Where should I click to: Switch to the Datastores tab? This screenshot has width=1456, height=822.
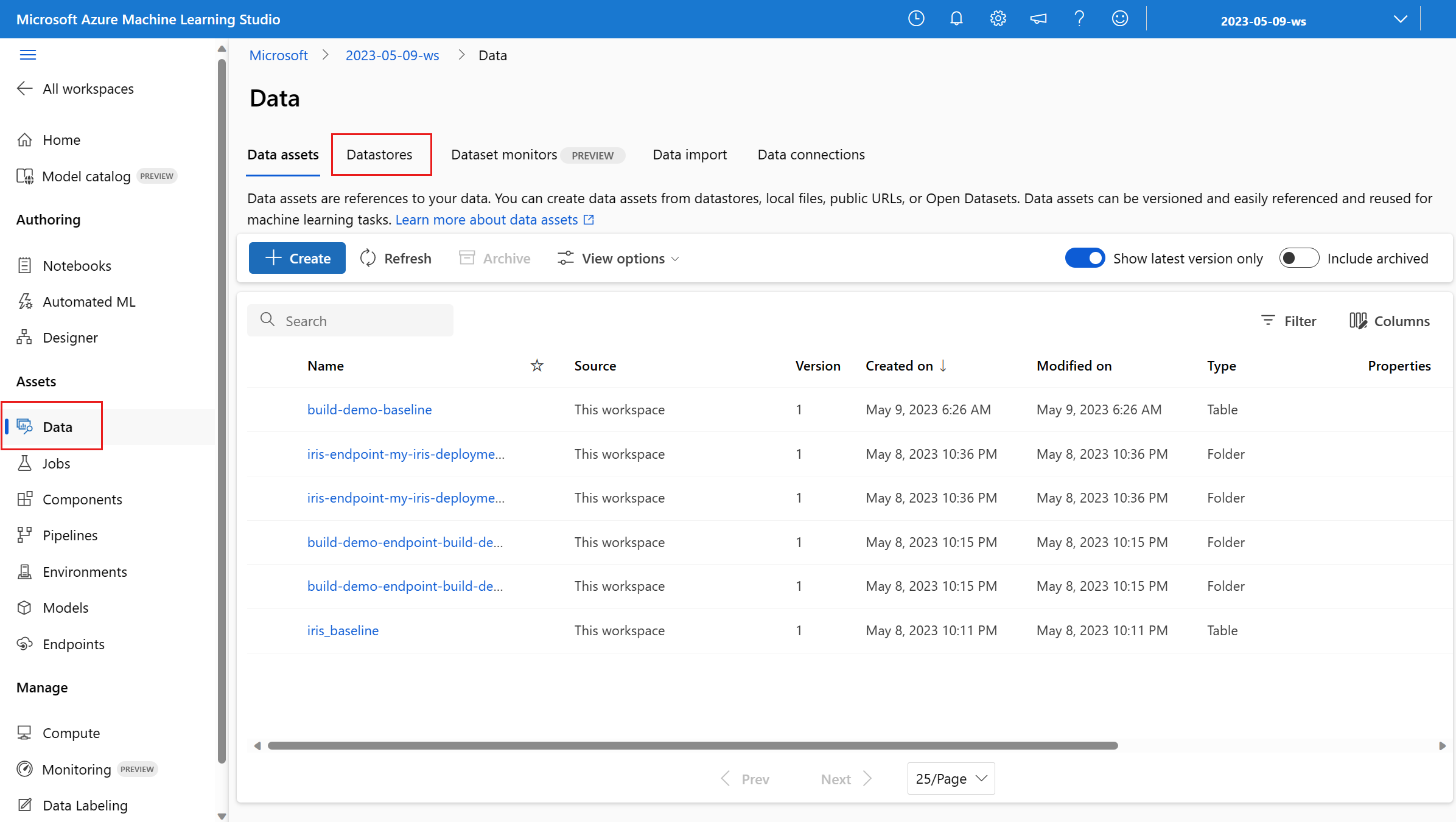379,154
